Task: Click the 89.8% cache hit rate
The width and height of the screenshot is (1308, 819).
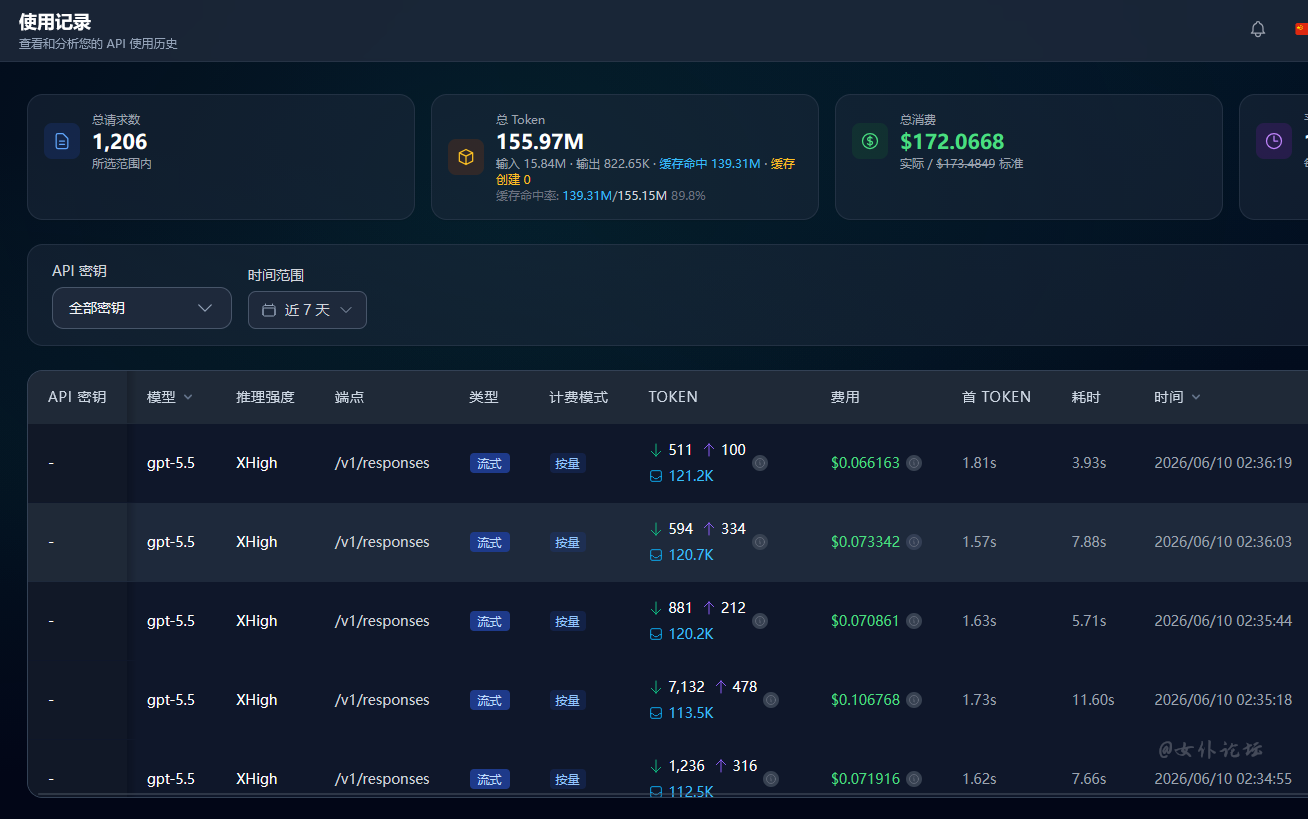Action: 688,196
